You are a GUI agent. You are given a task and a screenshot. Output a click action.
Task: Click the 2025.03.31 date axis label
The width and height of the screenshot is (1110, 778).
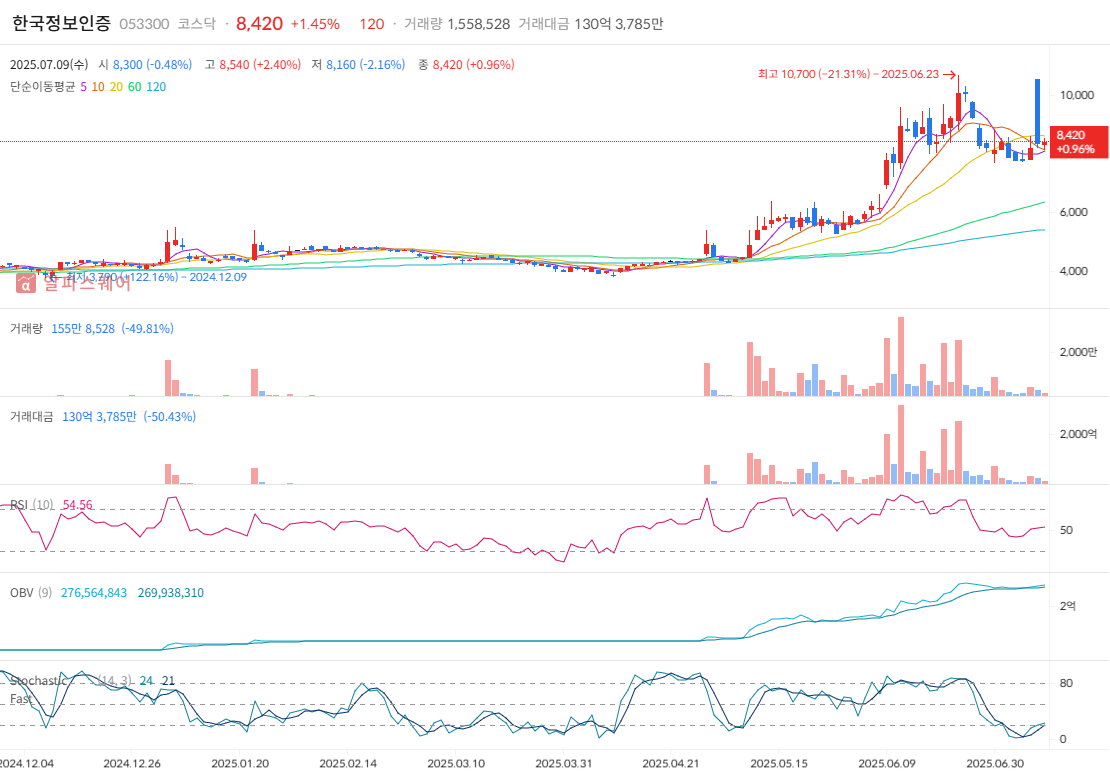click(564, 764)
